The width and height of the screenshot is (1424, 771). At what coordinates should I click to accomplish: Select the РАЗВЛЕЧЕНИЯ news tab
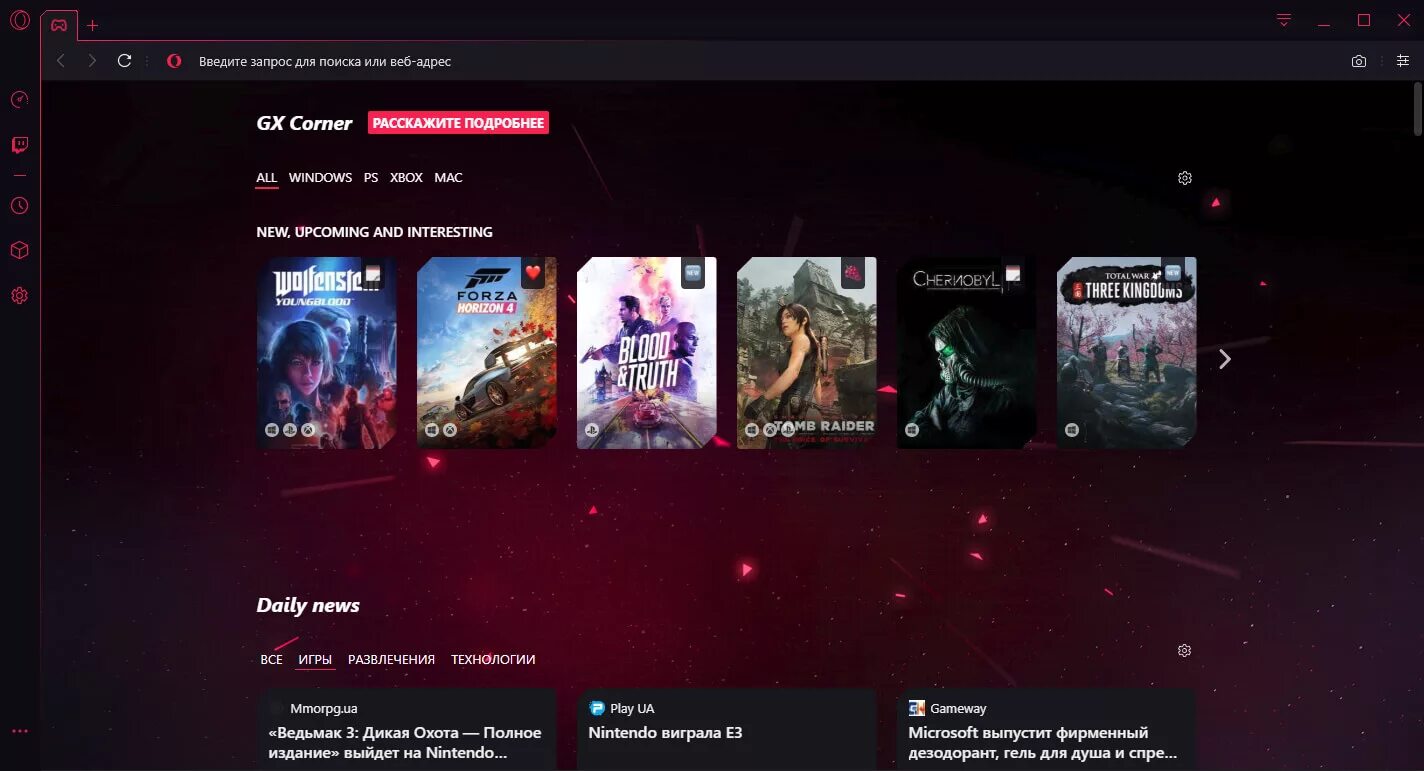(x=391, y=660)
